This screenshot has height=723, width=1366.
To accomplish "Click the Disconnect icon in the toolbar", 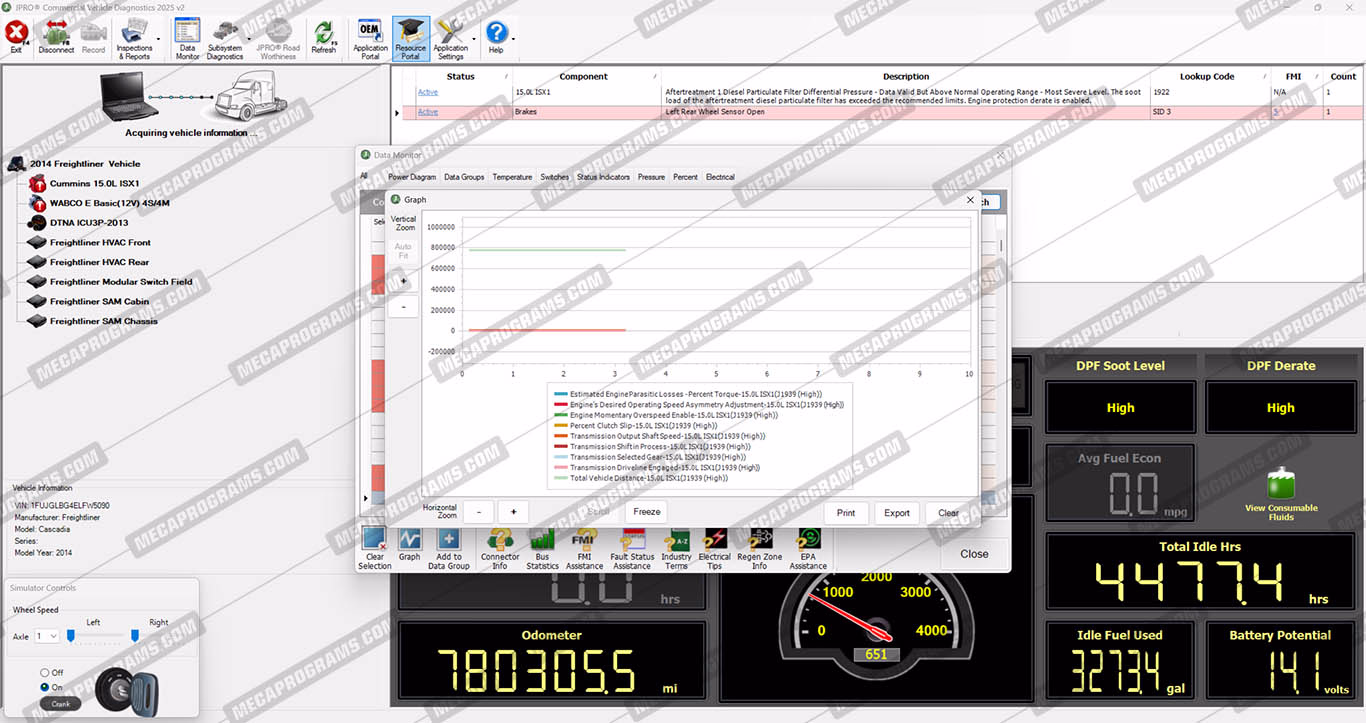I will click(x=56, y=38).
